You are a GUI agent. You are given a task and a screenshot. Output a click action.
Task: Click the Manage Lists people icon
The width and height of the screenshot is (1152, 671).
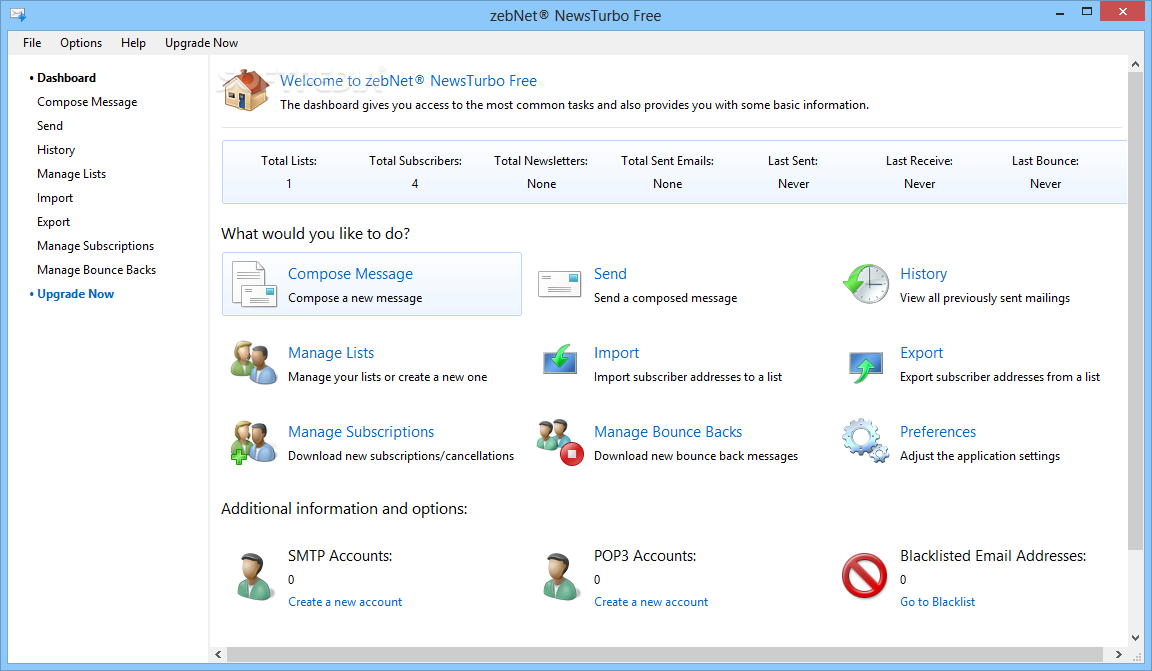tap(253, 362)
